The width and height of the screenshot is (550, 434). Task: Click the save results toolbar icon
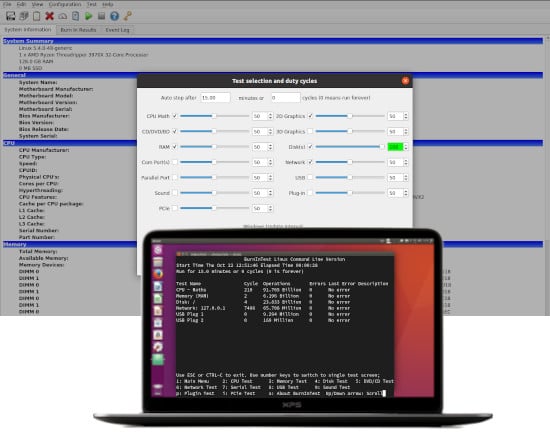11,16
